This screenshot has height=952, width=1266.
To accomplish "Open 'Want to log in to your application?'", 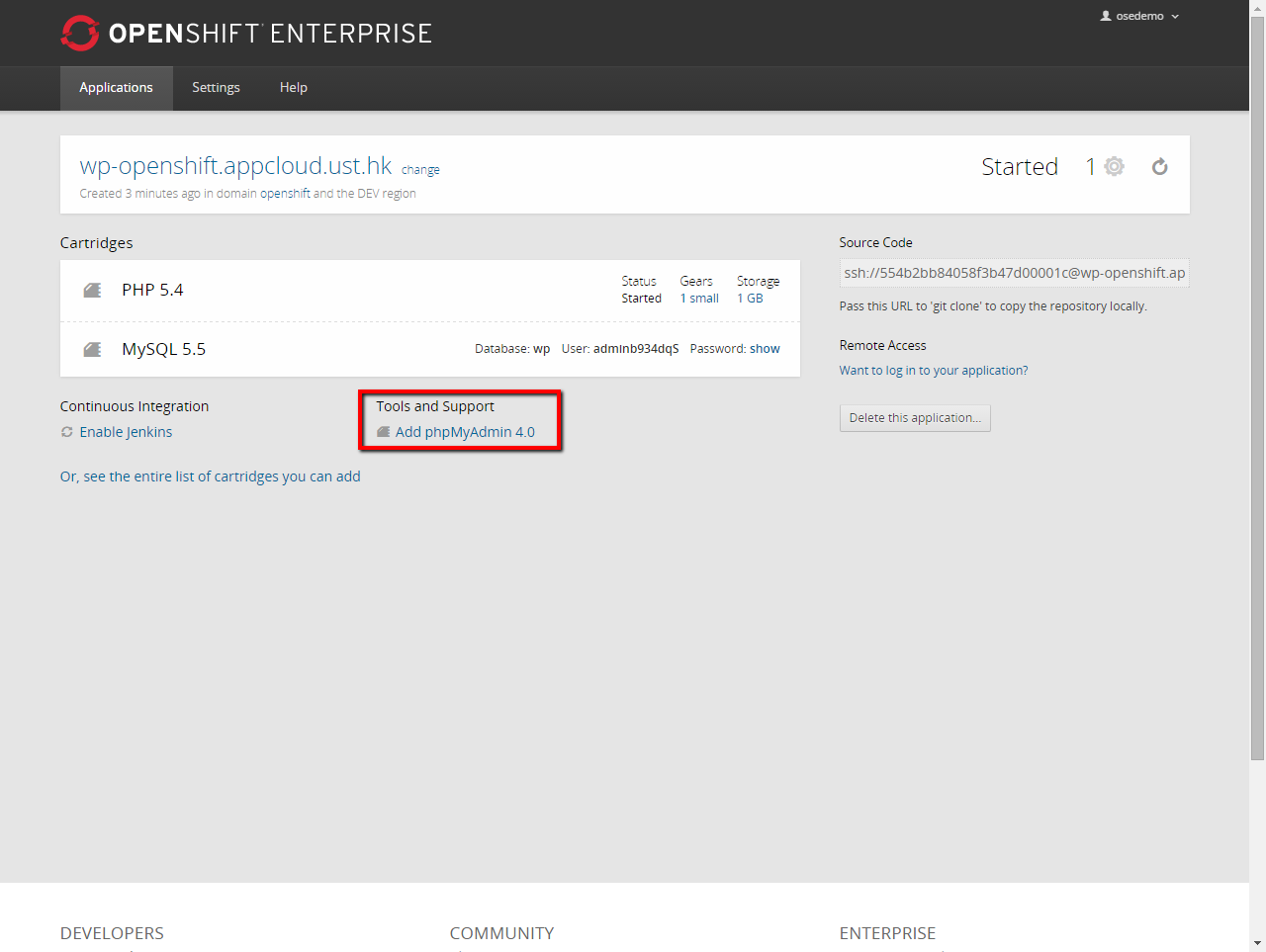I will click(x=933, y=371).
